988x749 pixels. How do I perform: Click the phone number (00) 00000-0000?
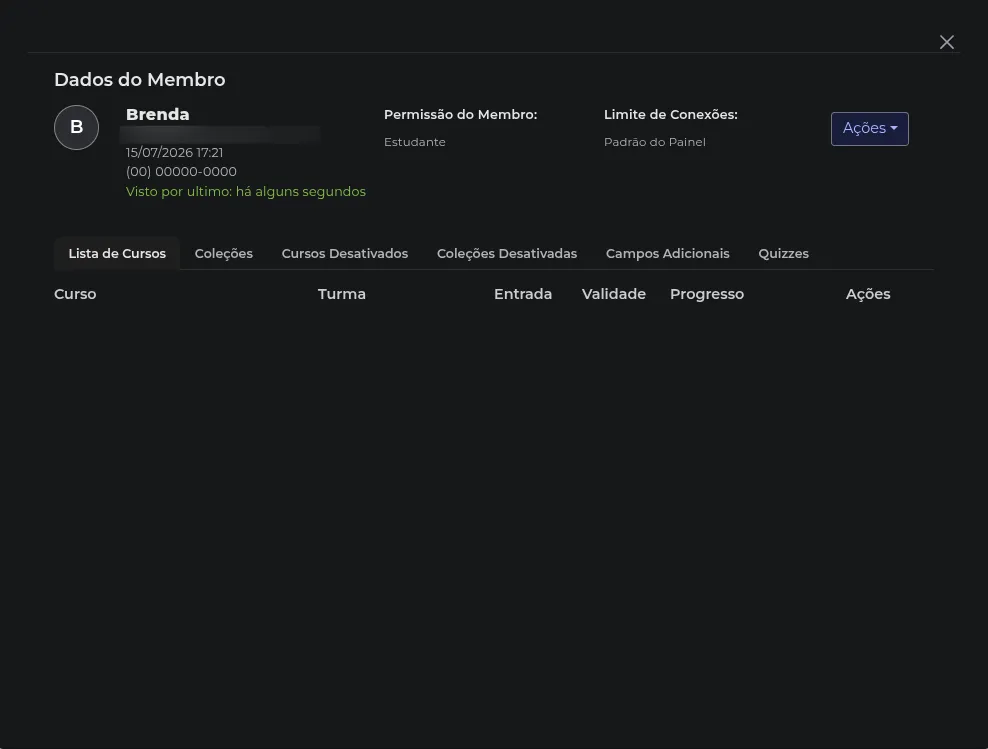(181, 171)
